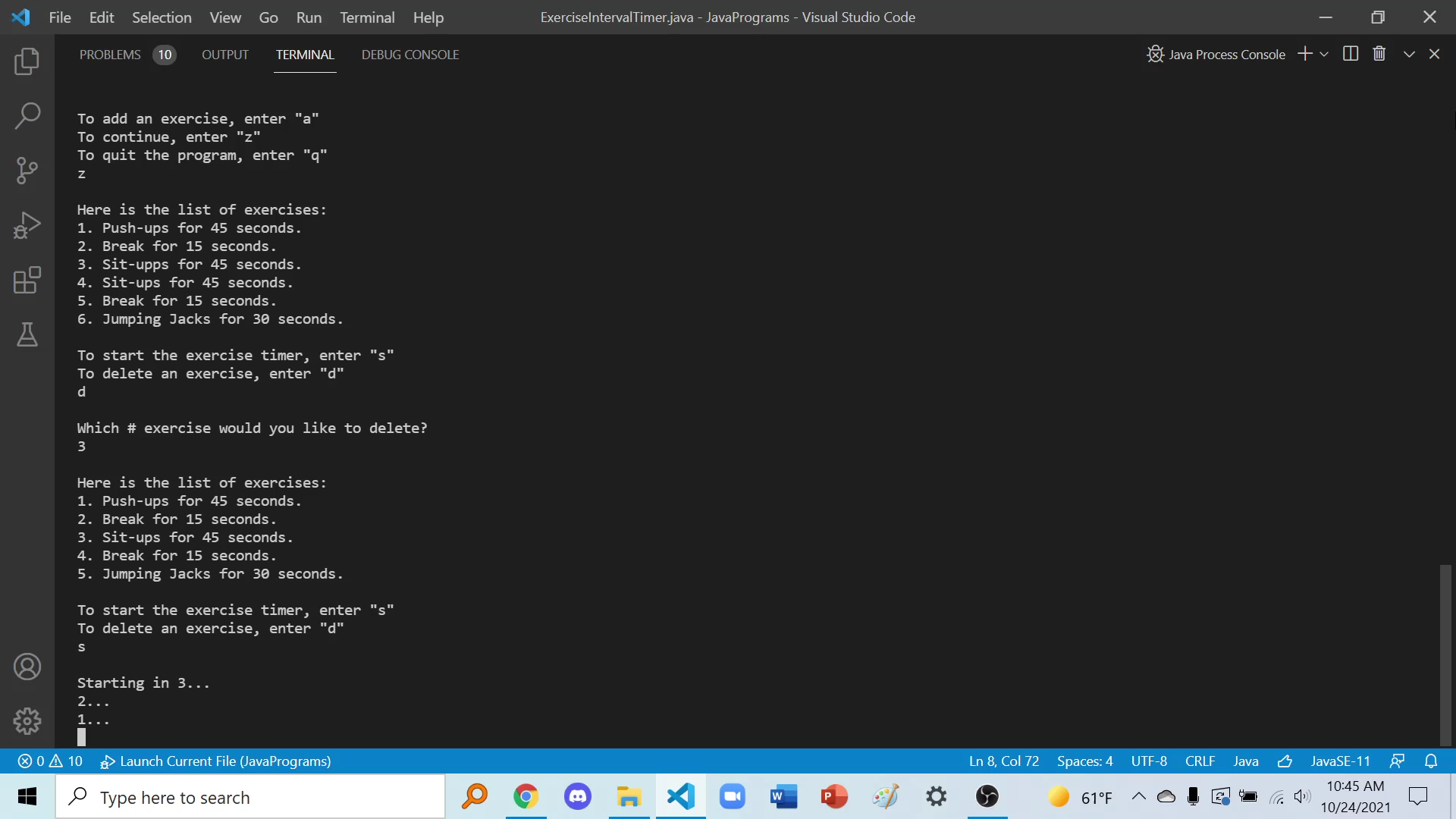The width and height of the screenshot is (1456, 819).
Task: Open the Search view icon
Action: coord(27,116)
